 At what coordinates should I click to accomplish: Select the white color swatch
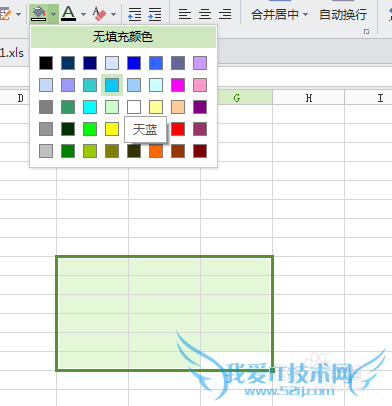coord(134,107)
